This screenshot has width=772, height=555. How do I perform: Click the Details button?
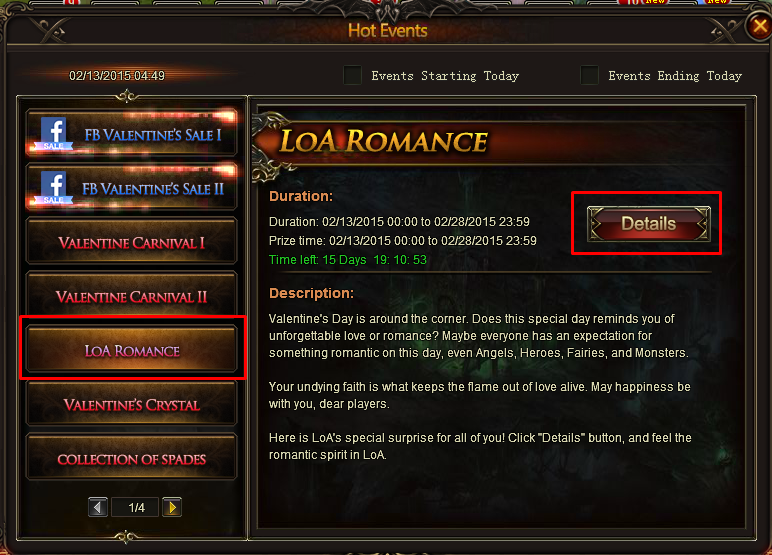[x=648, y=224]
